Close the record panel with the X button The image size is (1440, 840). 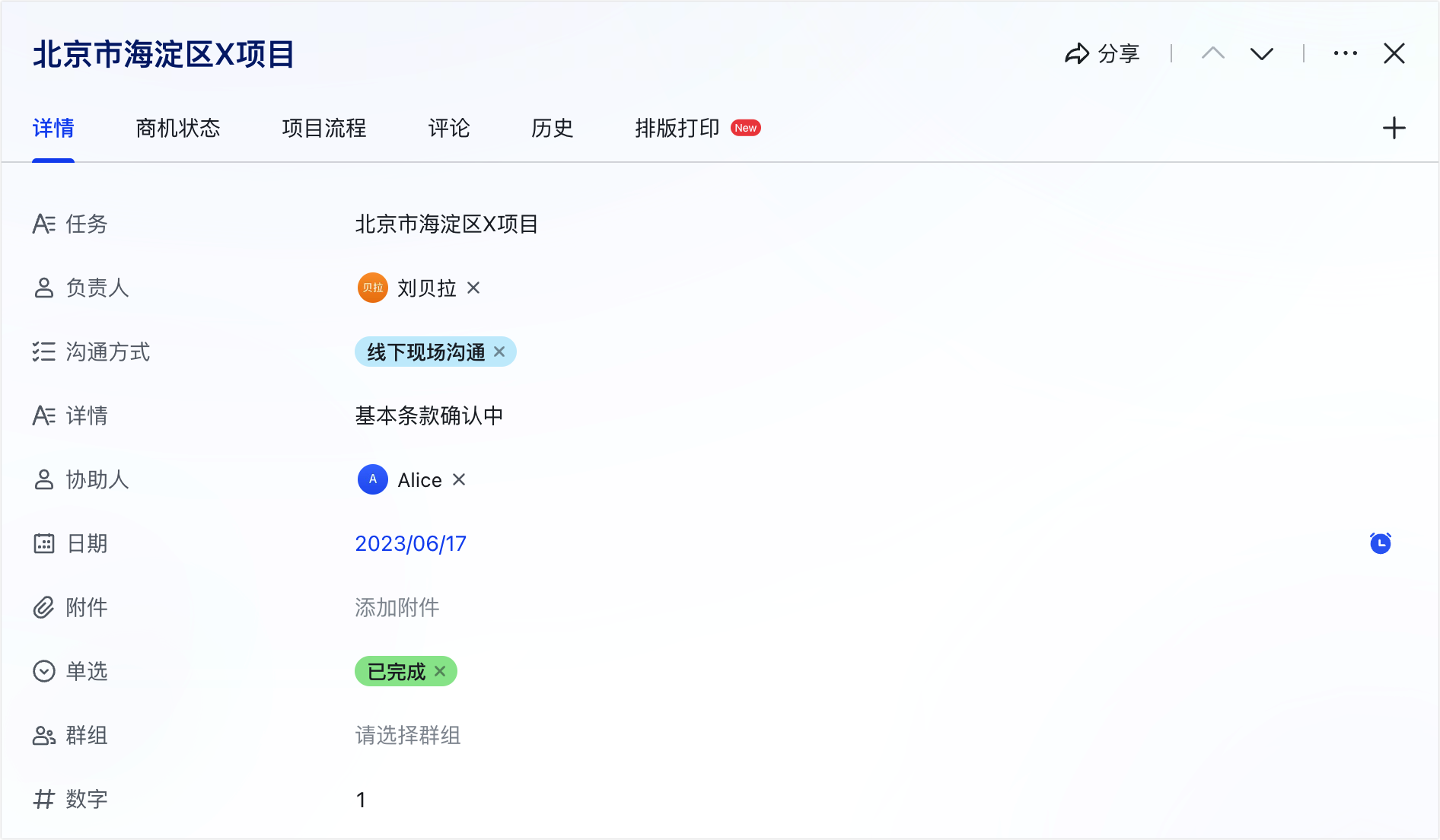pos(1394,54)
